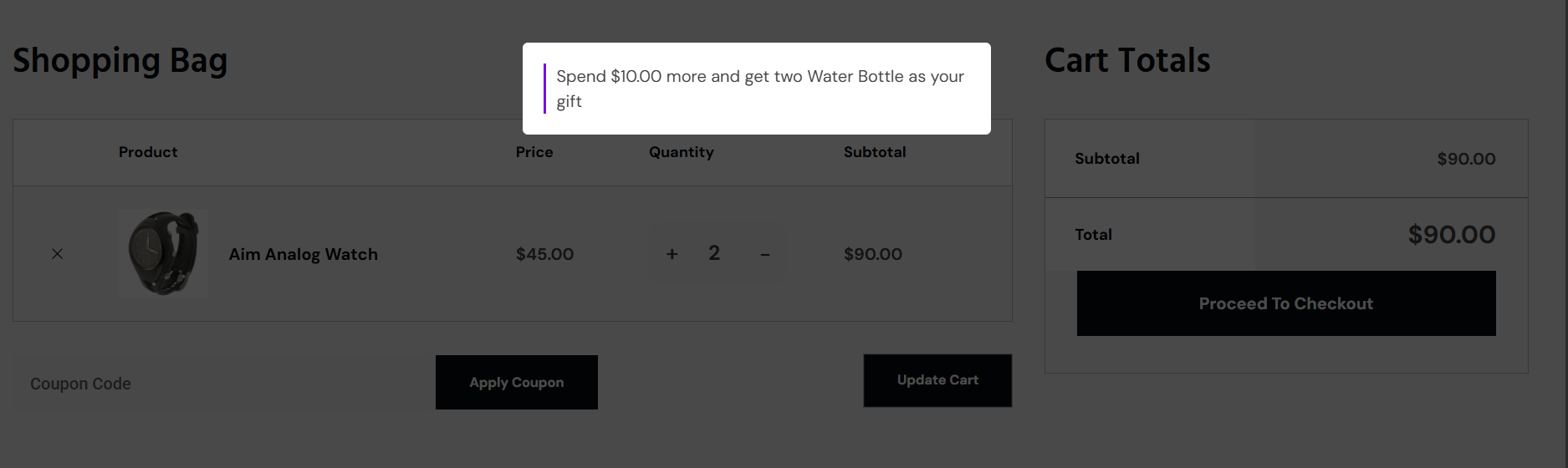Viewport: 1568px width, 468px height.
Task: Open the Aim Analog Watch product link
Action: click(303, 254)
